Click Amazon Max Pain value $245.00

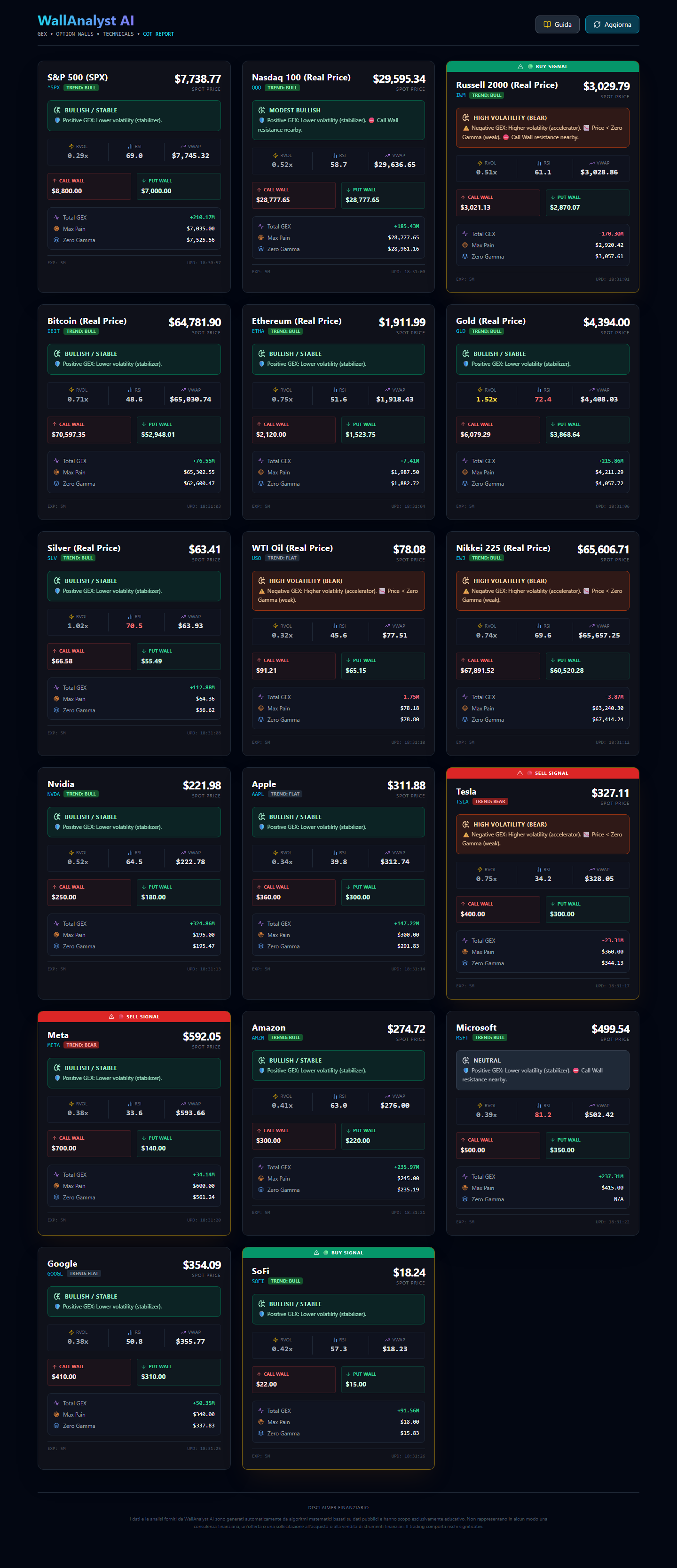409,1178
